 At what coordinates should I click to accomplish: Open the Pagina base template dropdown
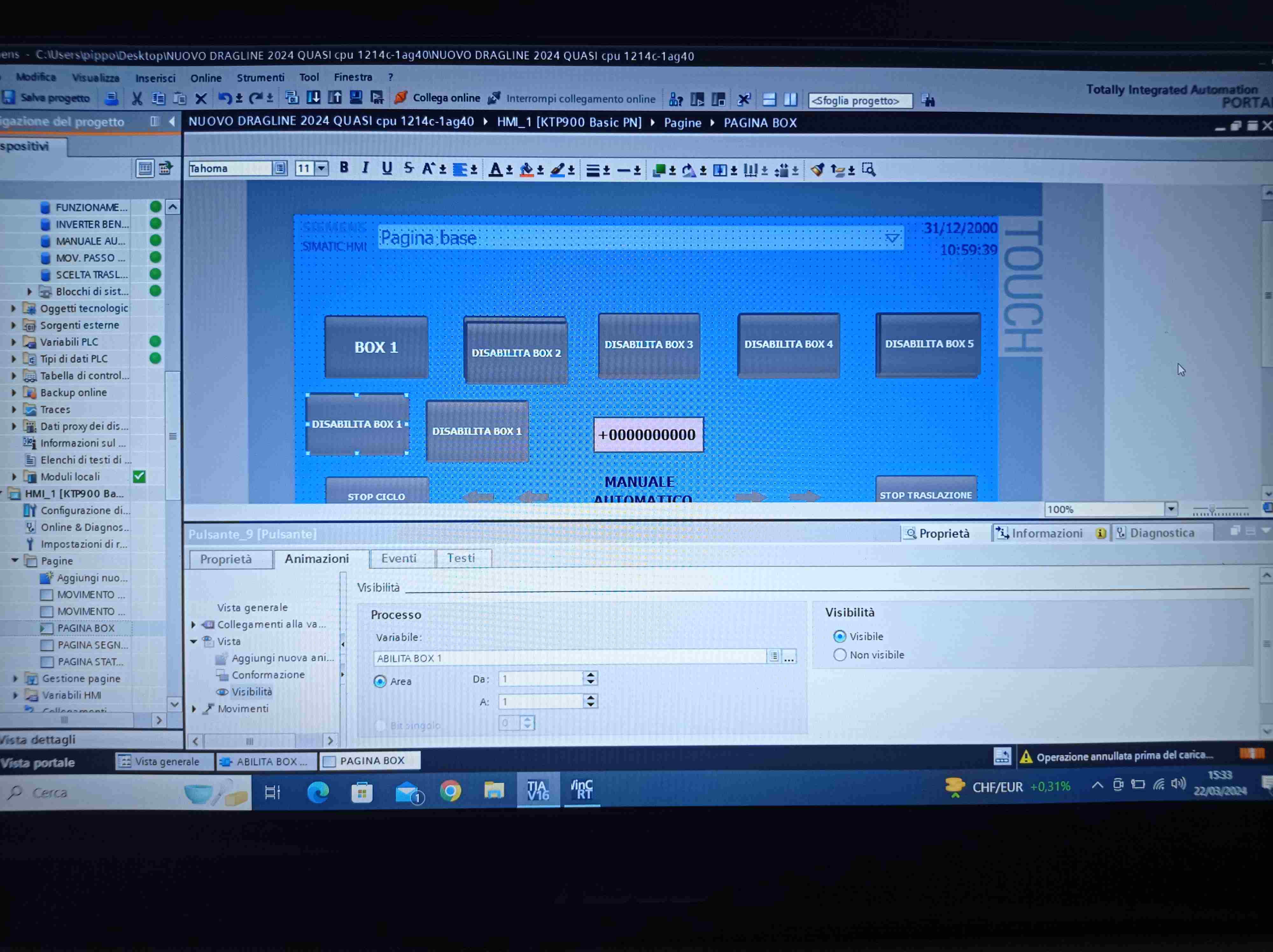[x=892, y=238]
